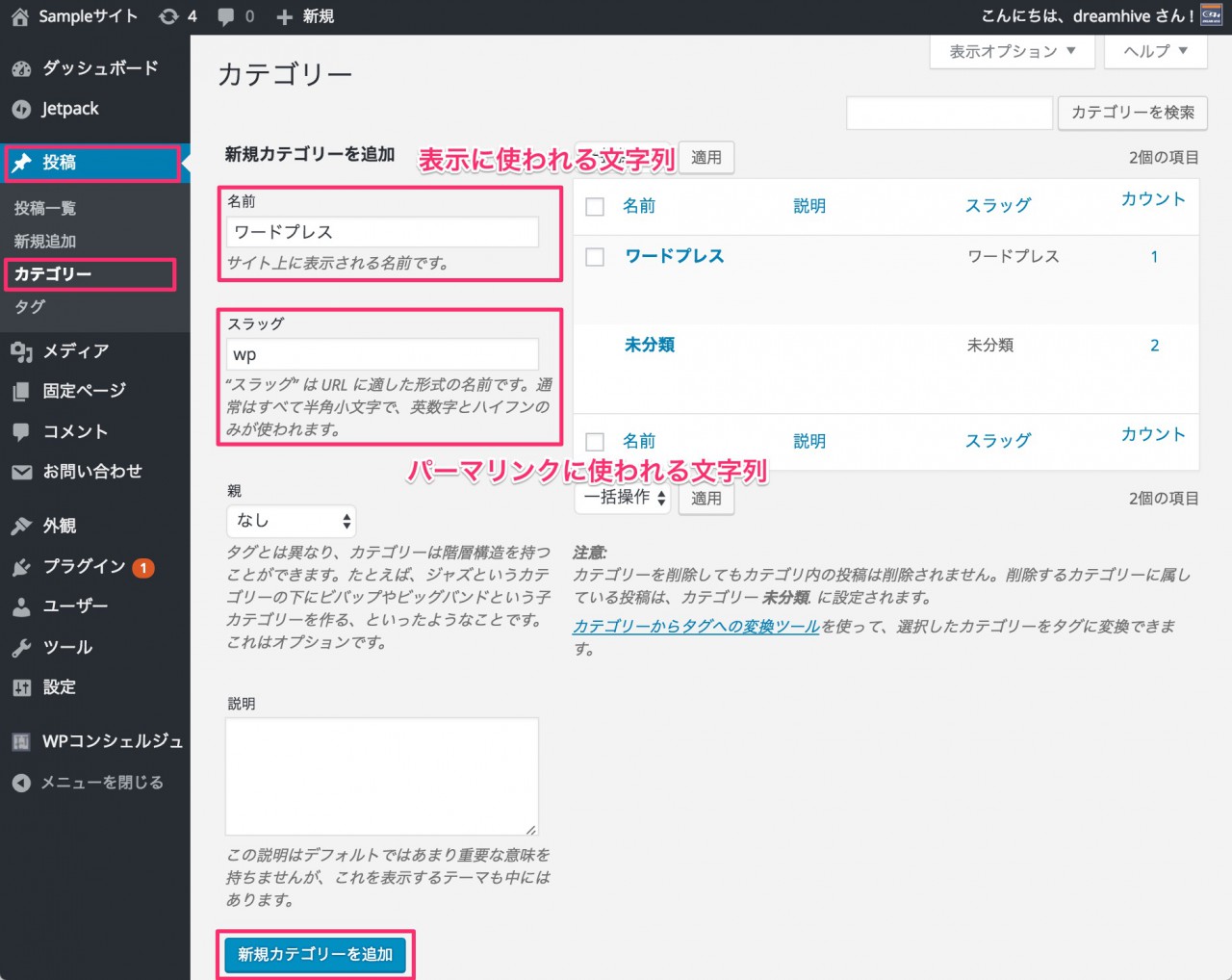Open 投稿一覧 in the sidebar submenu
Image resolution: width=1232 pixels, height=980 pixels.
[x=45, y=208]
